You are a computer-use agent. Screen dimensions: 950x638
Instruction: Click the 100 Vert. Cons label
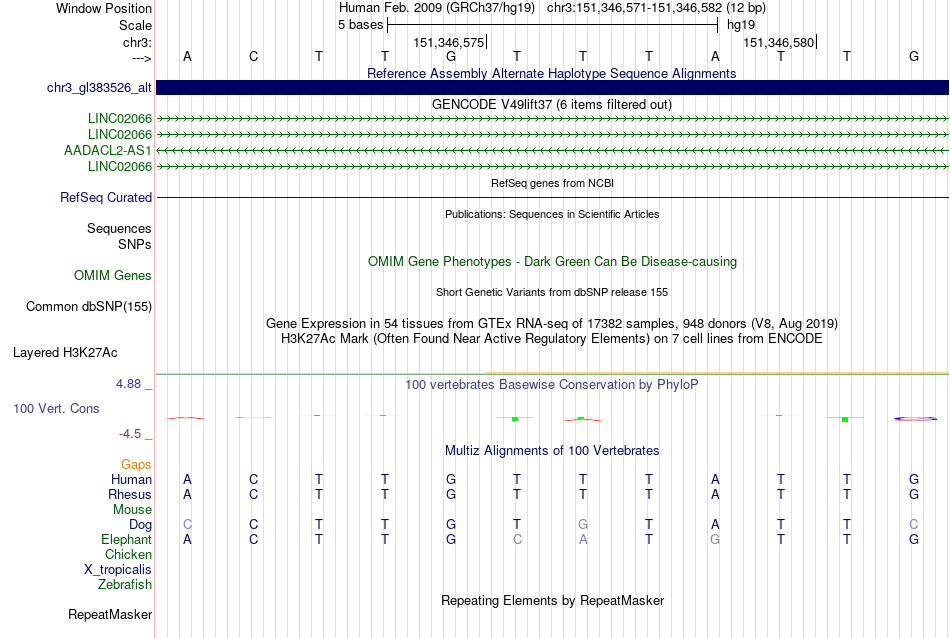pyautogui.click(x=56, y=408)
